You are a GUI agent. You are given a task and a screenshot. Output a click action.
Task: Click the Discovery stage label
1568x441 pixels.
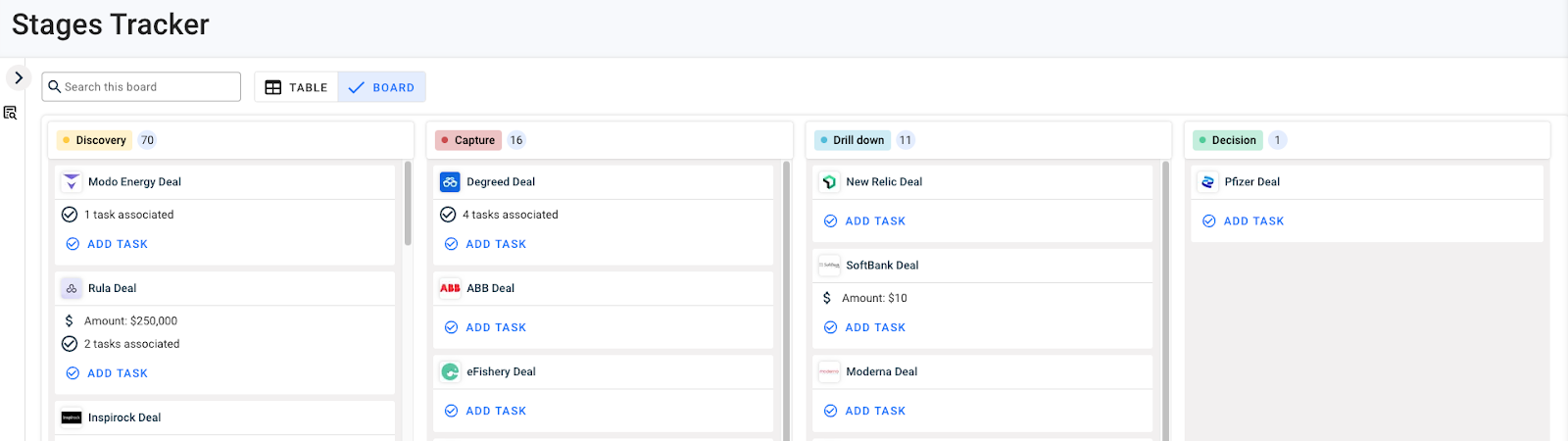[x=94, y=140]
